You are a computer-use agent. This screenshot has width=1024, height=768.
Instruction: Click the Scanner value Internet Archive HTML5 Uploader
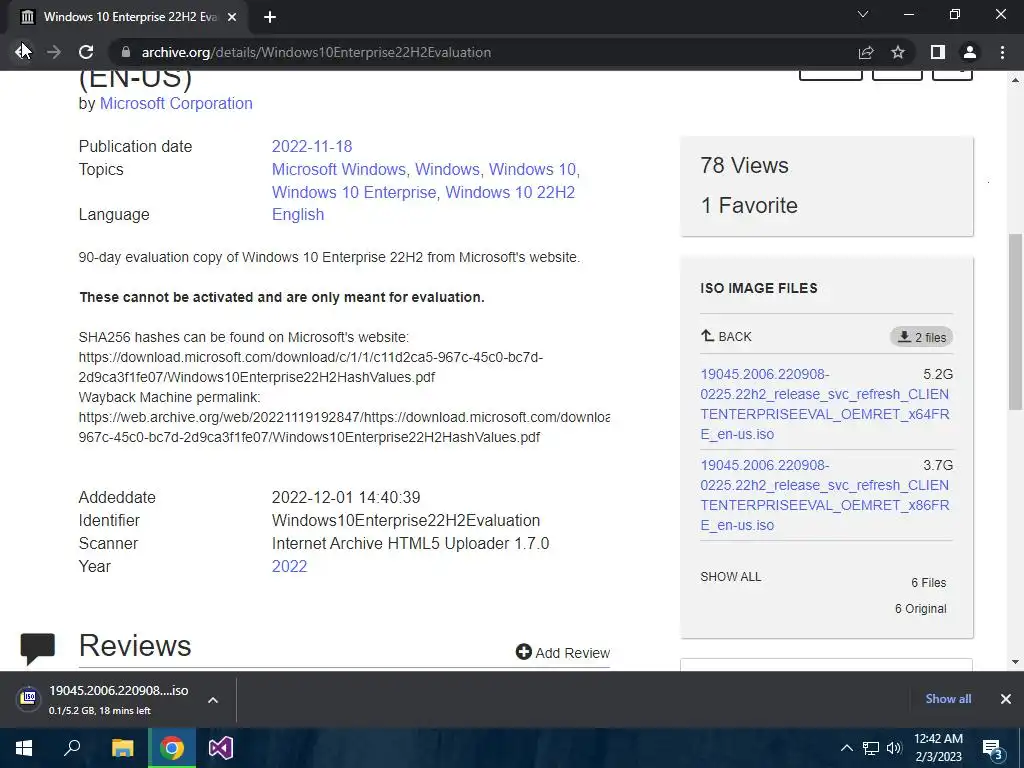coord(410,543)
